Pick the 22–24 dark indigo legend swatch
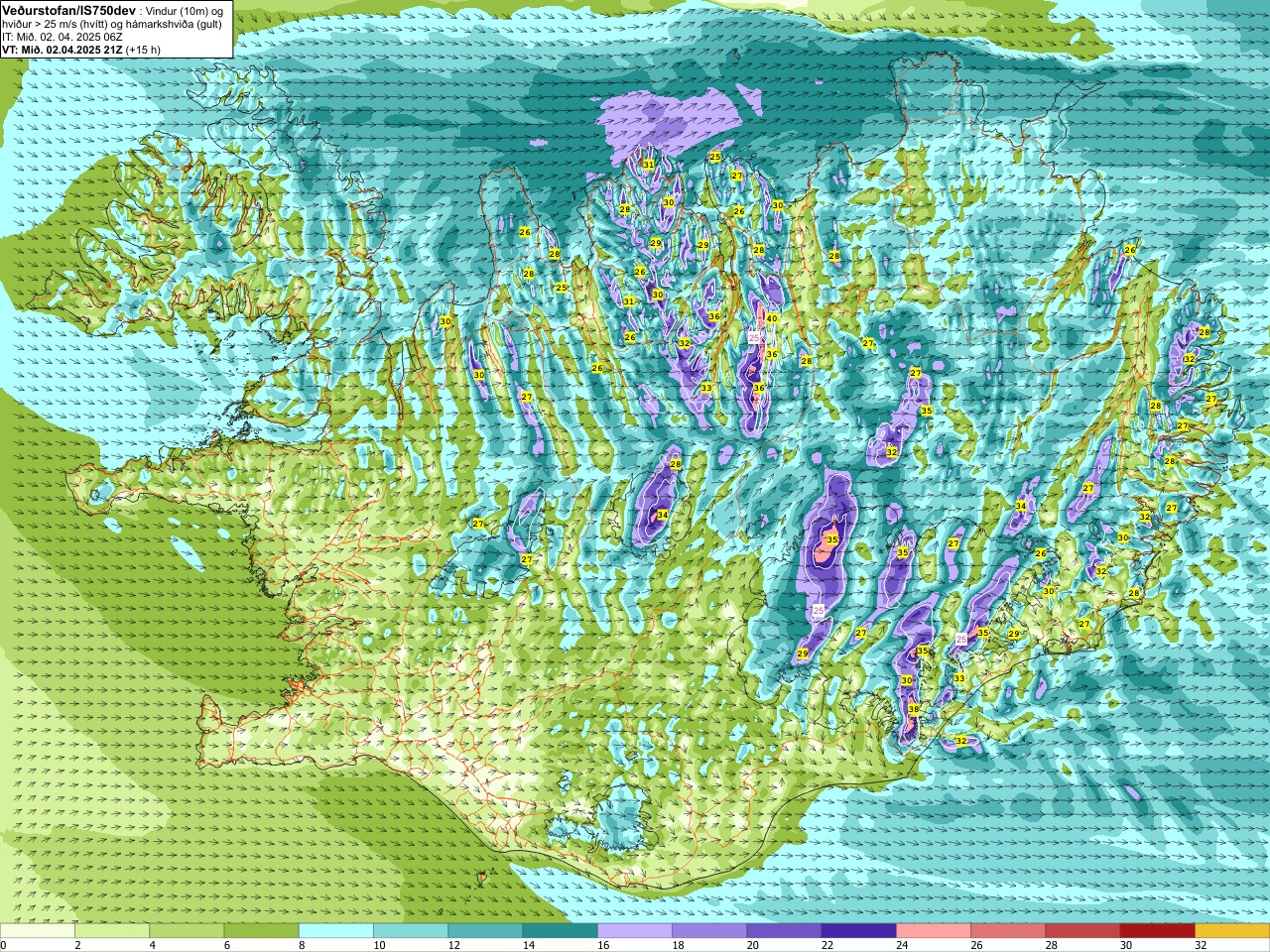The width and height of the screenshot is (1270, 952). click(x=858, y=931)
